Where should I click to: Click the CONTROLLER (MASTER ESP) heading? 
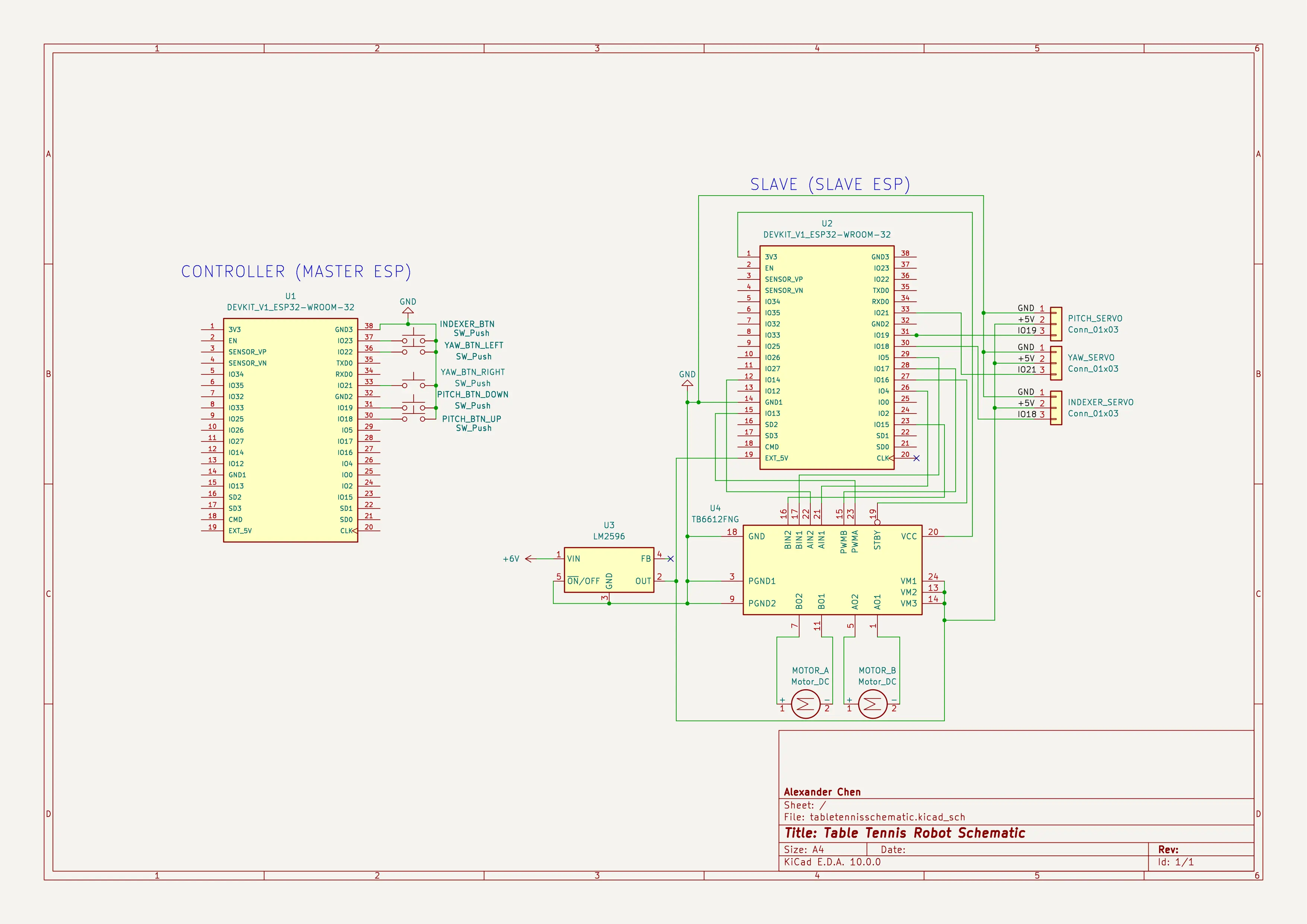click(296, 272)
